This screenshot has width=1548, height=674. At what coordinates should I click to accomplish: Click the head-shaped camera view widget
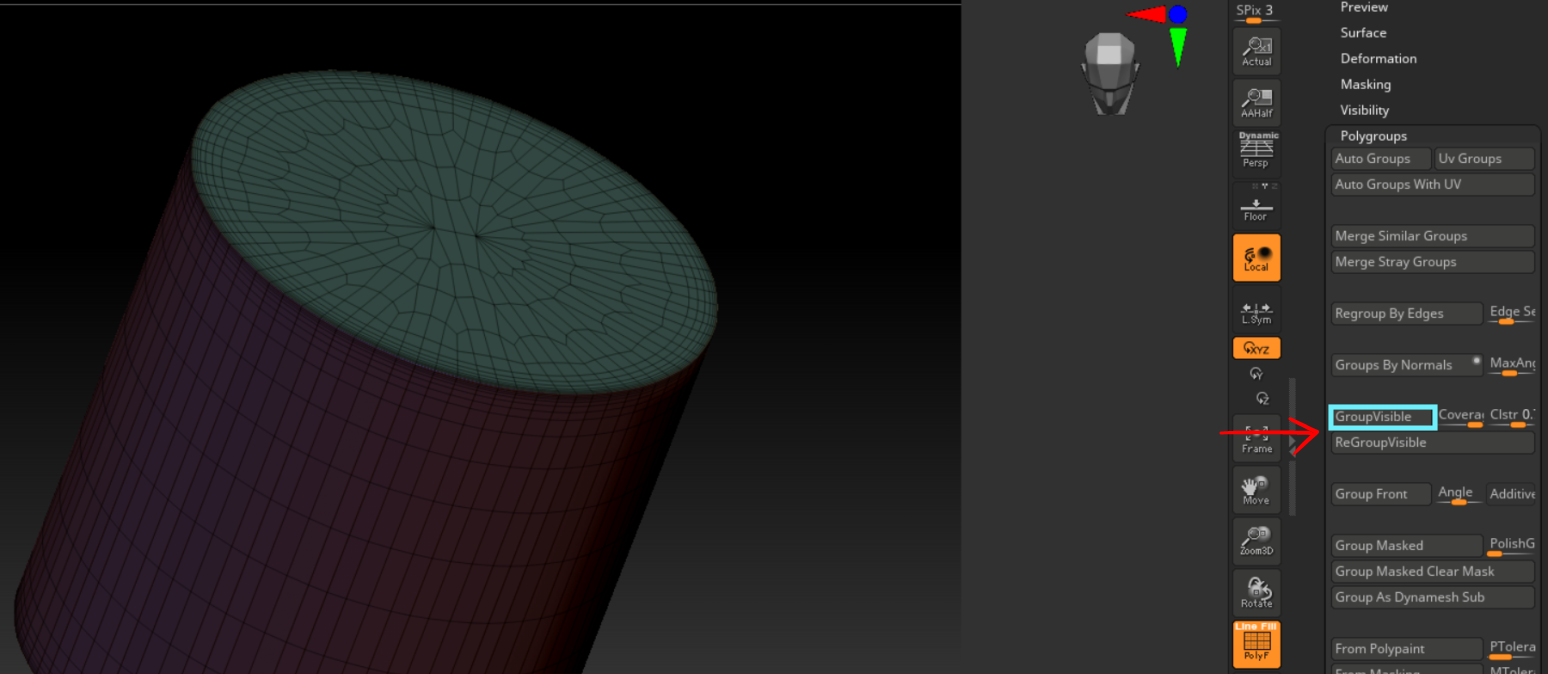pyautogui.click(x=1109, y=72)
